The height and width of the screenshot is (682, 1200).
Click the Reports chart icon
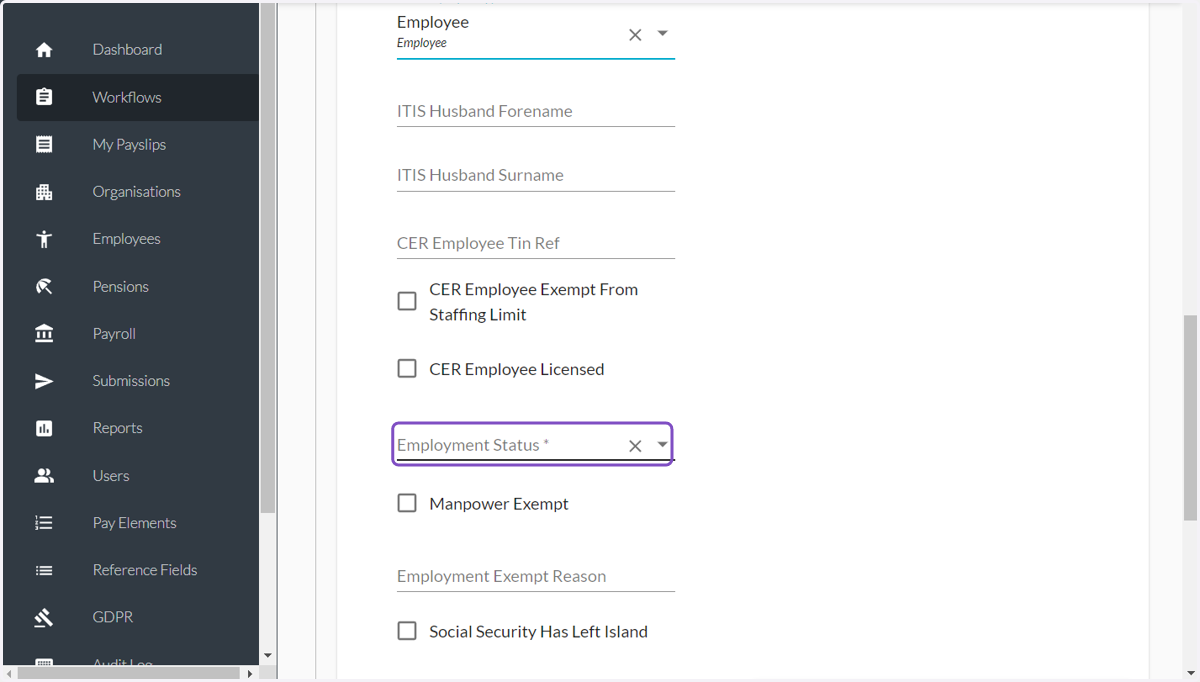(x=44, y=428)
